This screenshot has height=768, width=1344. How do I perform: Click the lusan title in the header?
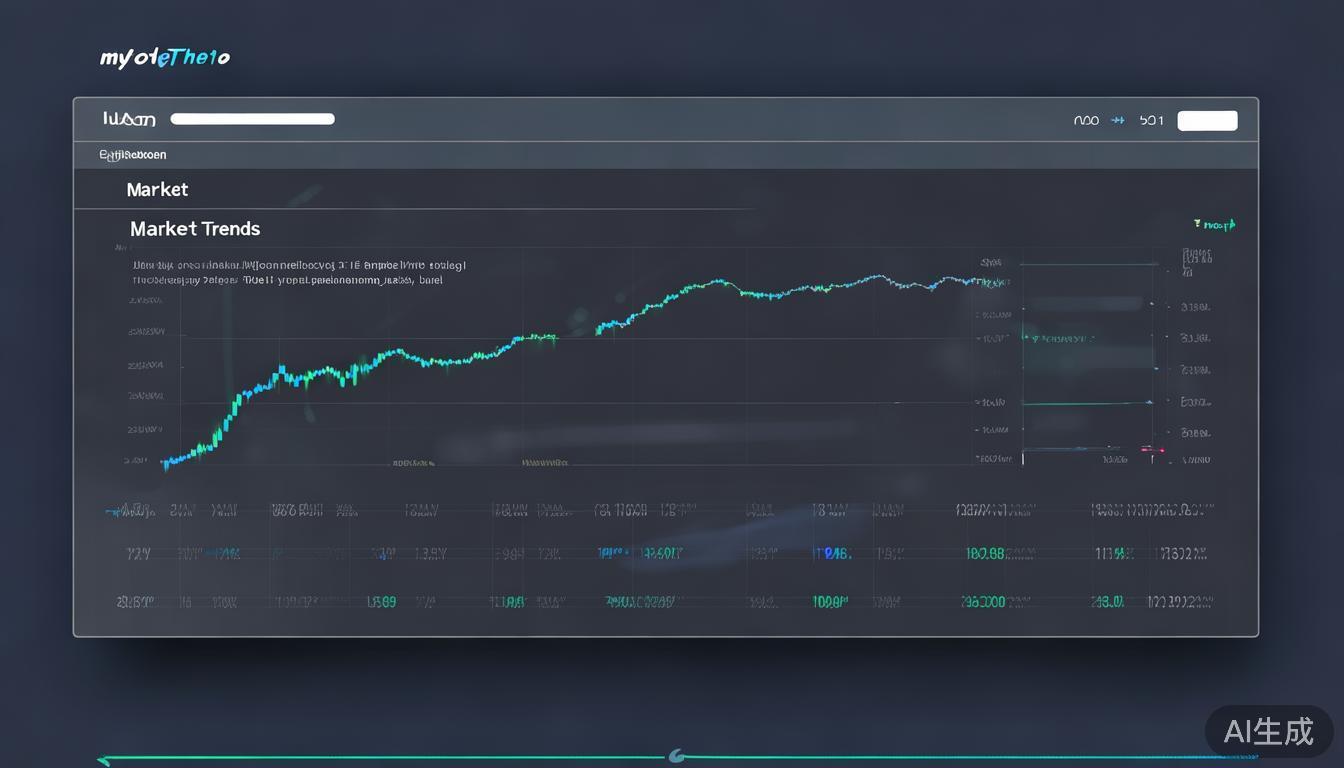[x=129, y=120]
